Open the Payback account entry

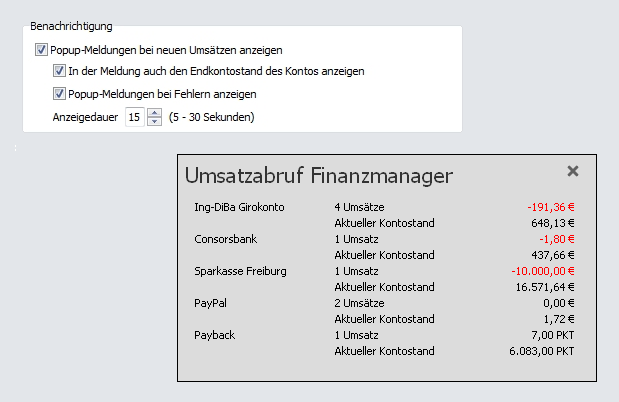(214, 335)
